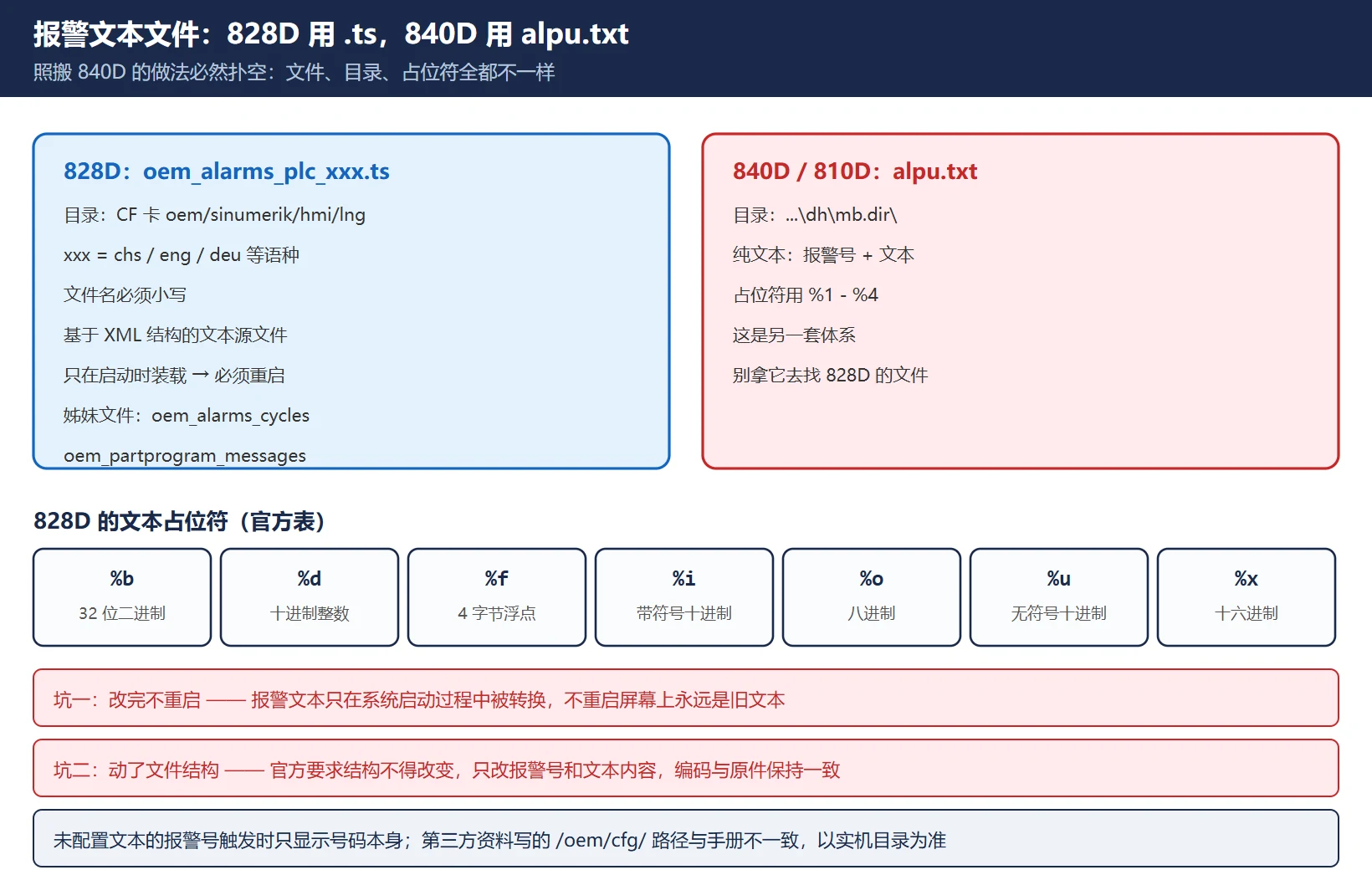Click text 'oem_partprogram_messages'
Screen dimensions: 1372x870
point(185,456)
